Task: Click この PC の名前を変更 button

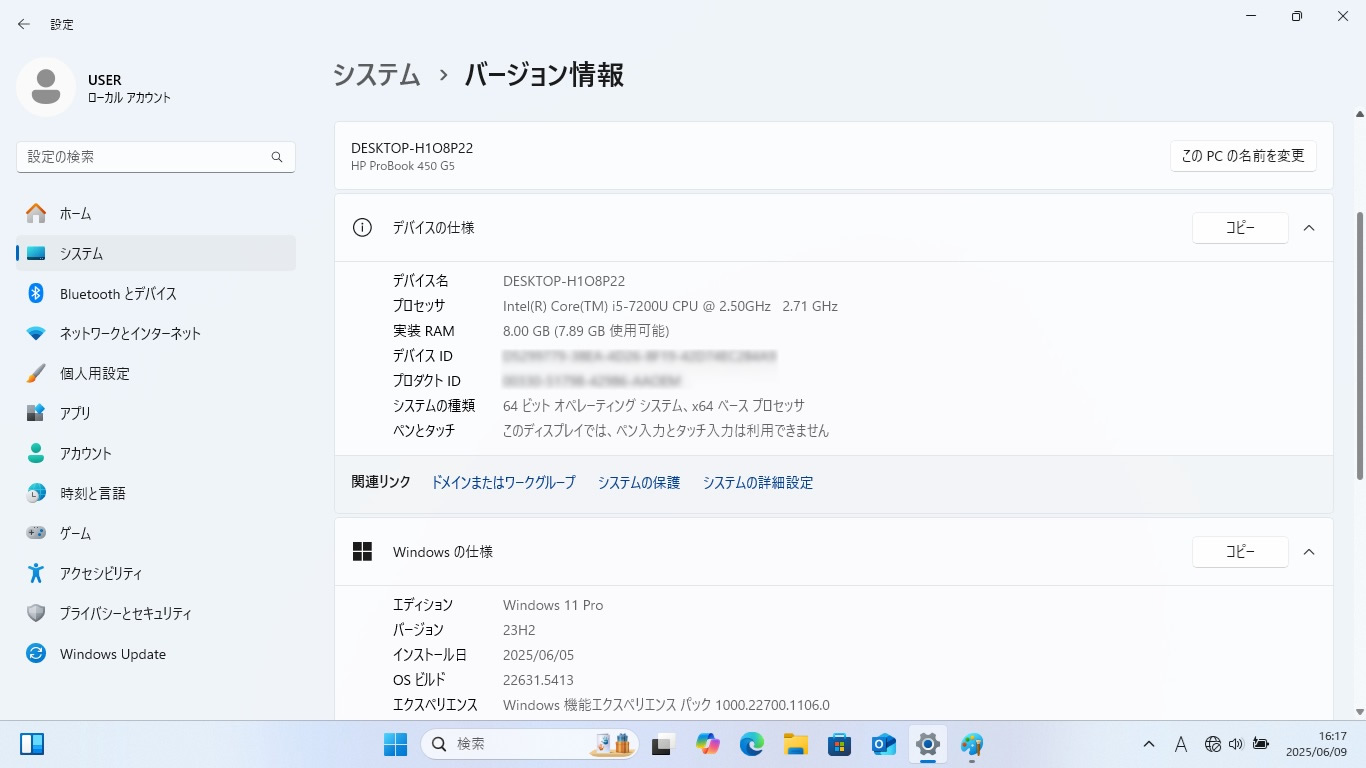Action: coord(1243,156)
